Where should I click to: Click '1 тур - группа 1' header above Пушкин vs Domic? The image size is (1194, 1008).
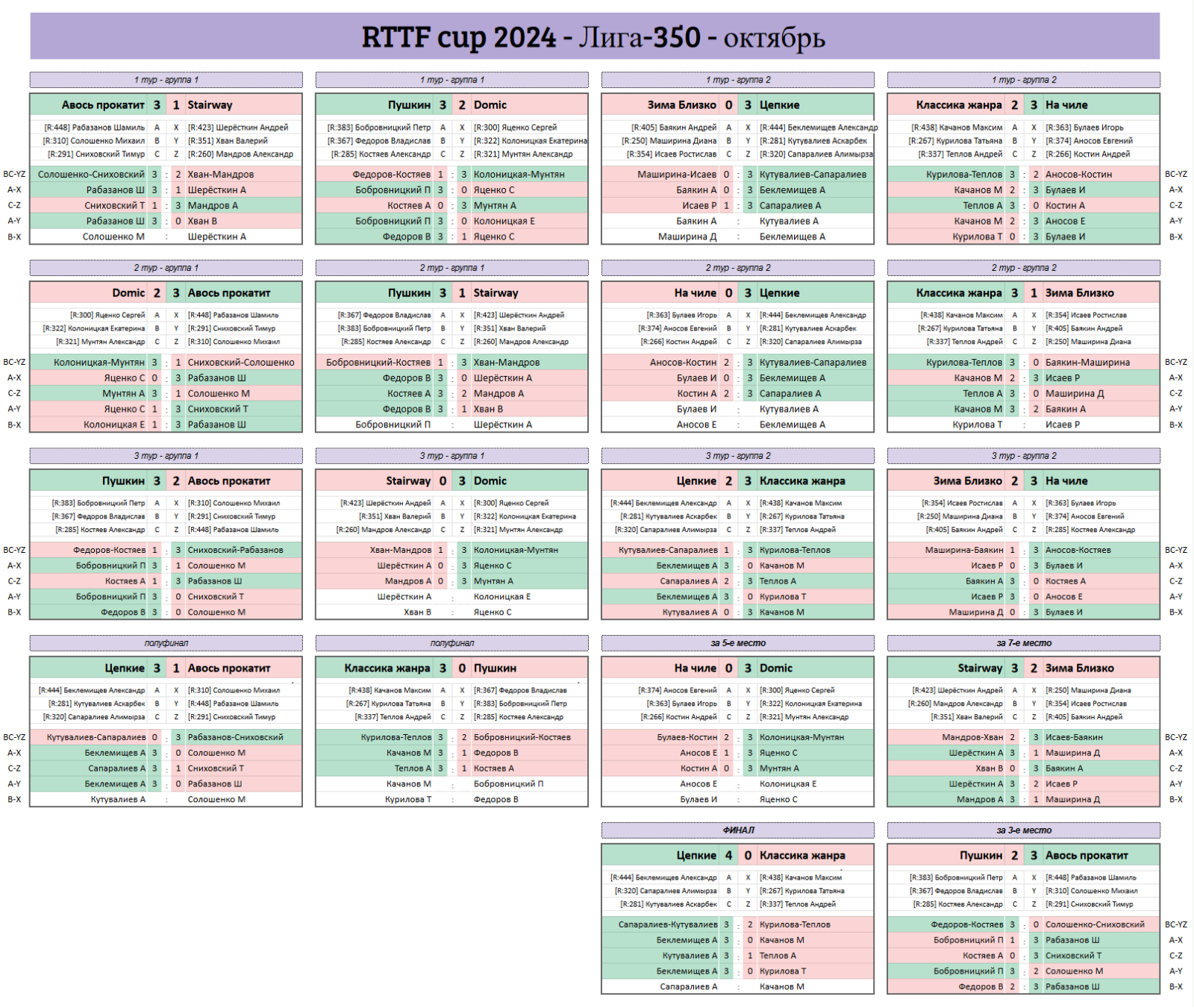pyautogui.click(x=451, y=80)
